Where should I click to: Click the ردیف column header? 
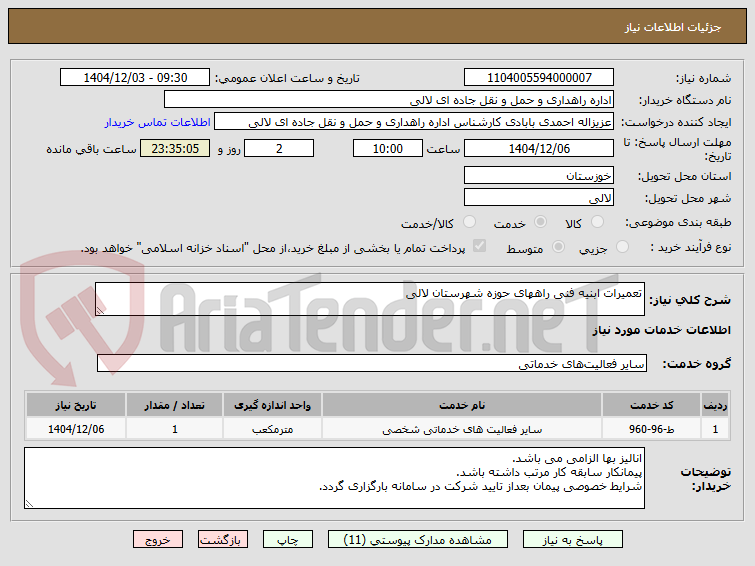click(716, 405)
